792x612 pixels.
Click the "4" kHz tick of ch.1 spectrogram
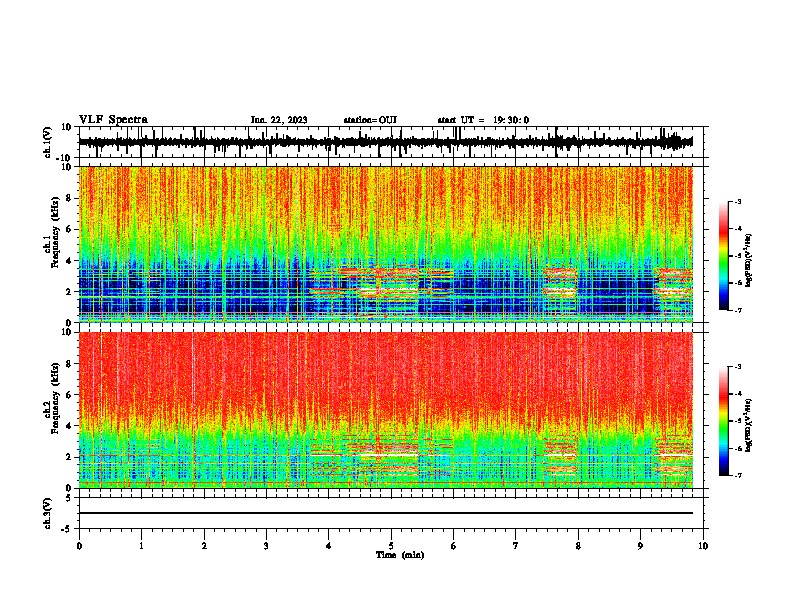[x=69, y=261]
